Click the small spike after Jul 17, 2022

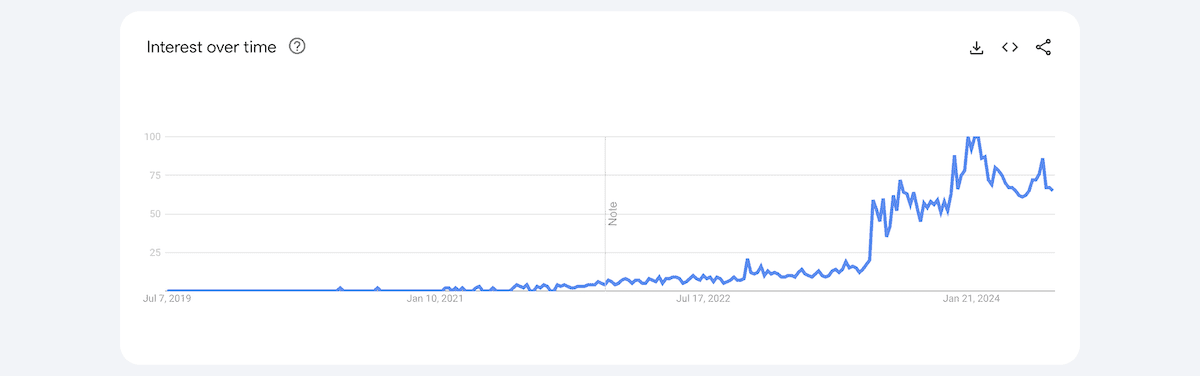(747, 260)
